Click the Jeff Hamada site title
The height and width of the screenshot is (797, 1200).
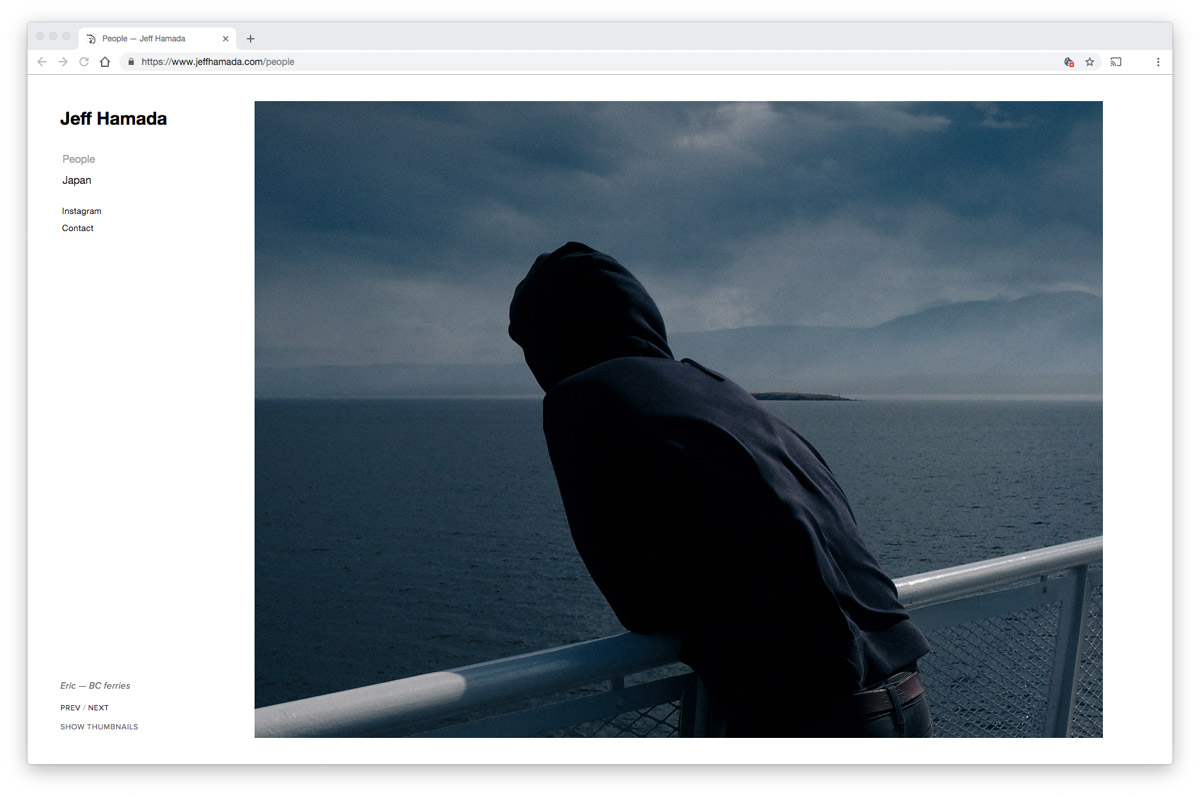click(113, 119)
